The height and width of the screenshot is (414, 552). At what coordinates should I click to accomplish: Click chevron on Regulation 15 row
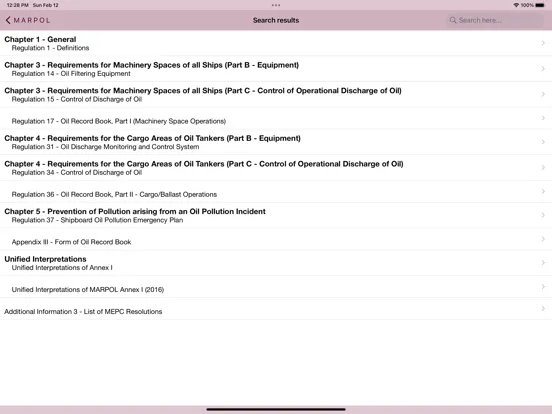tap(543, 94)
